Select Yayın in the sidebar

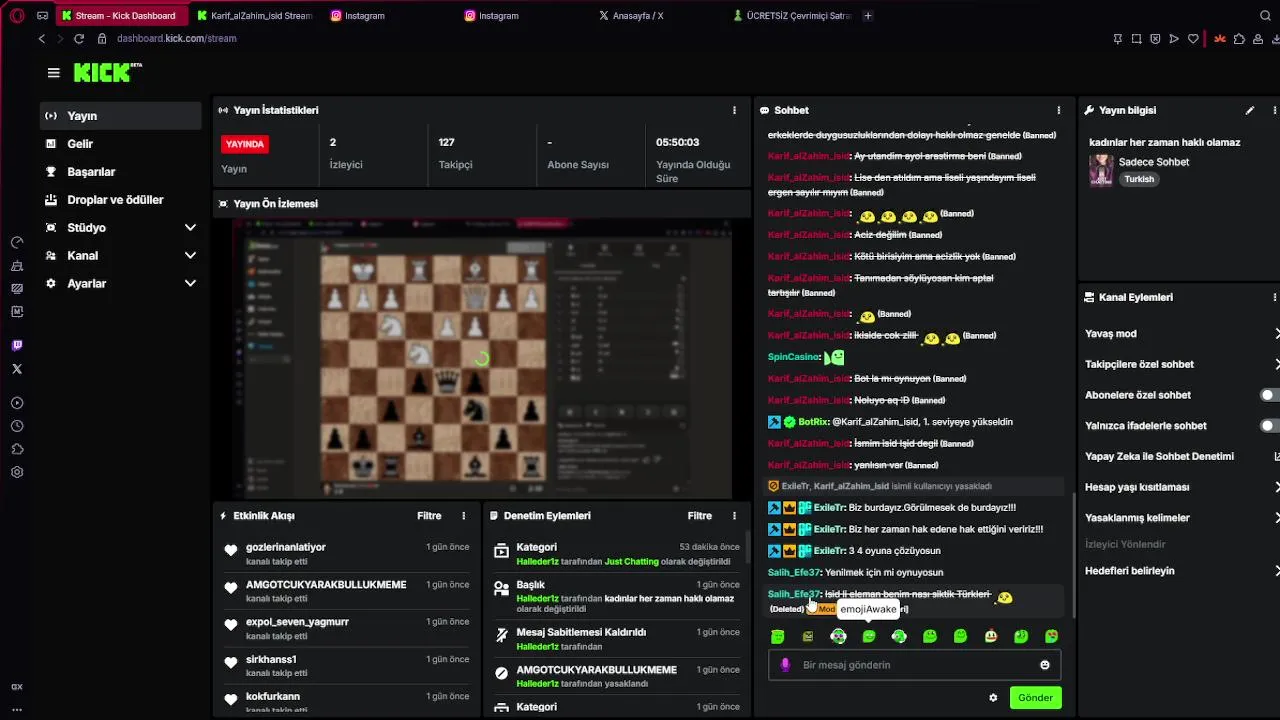point(120,116)
